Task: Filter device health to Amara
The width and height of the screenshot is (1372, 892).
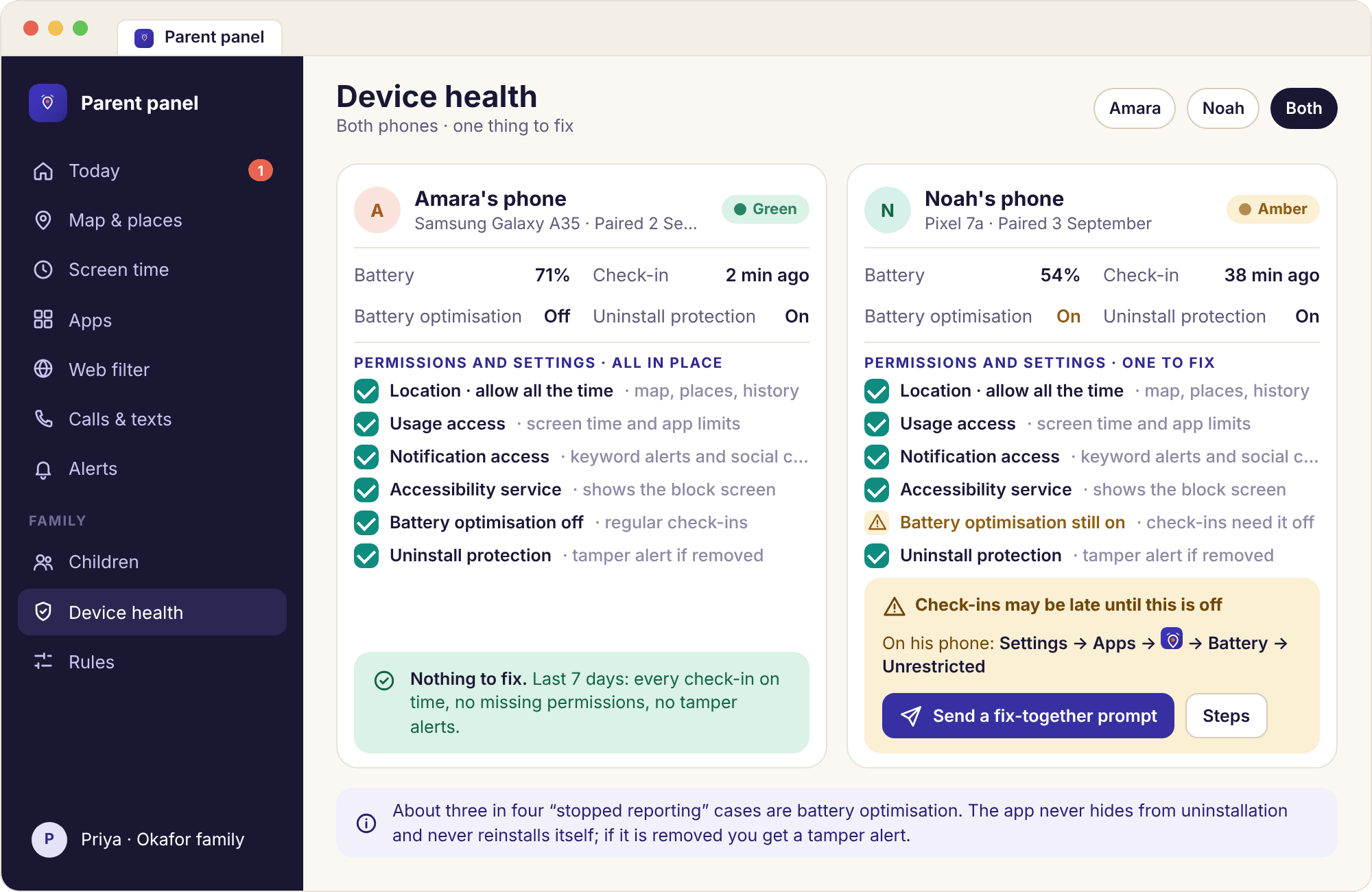Action: [1135, 108]
